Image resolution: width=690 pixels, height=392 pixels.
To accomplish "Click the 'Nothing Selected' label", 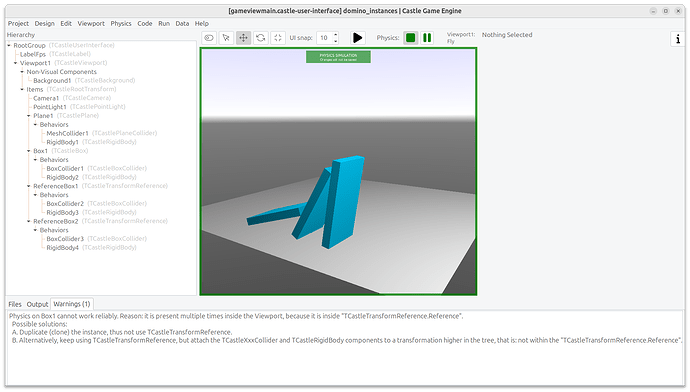I will pyautogui.click(x=507, y=35).
